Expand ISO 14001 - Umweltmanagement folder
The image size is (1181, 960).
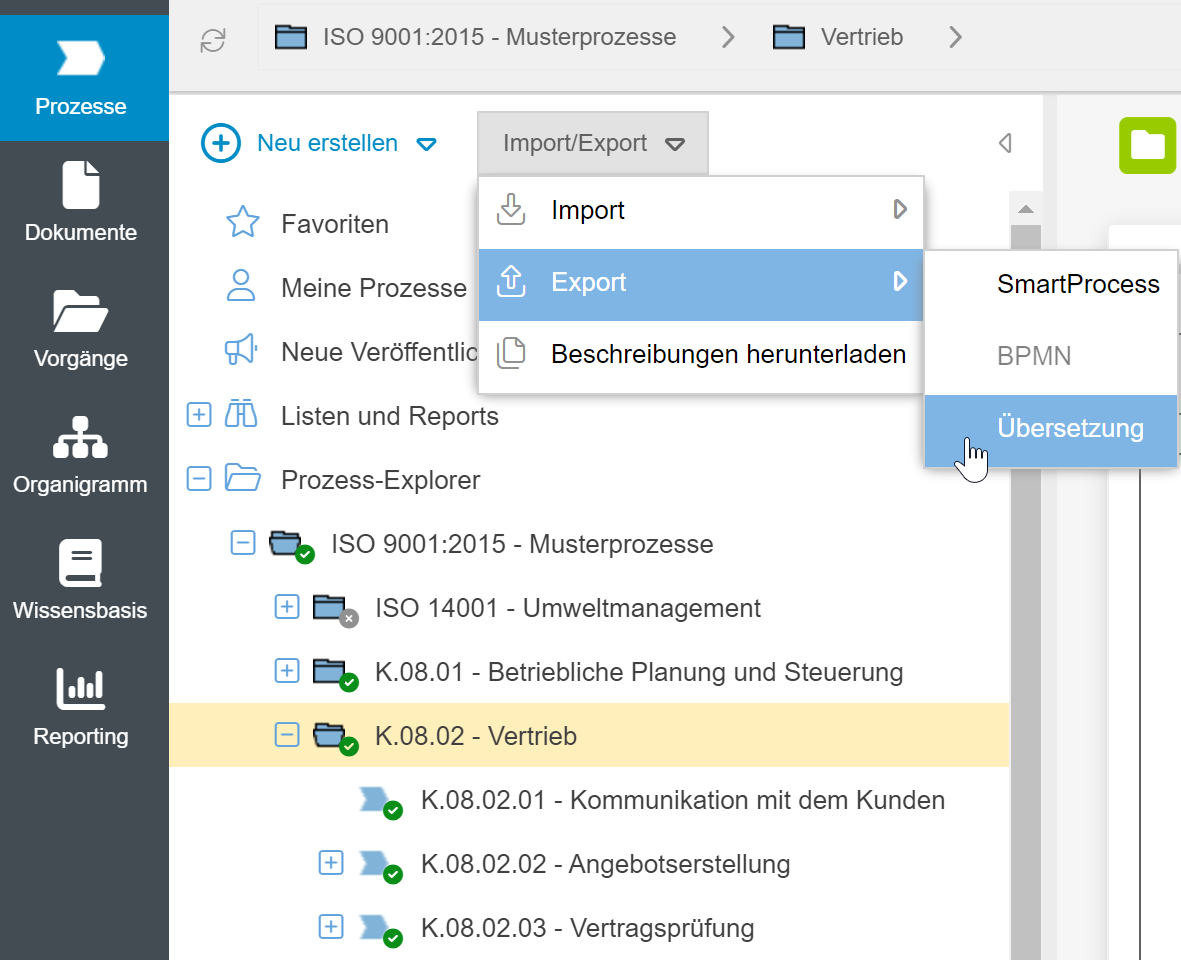pos(287,608)
